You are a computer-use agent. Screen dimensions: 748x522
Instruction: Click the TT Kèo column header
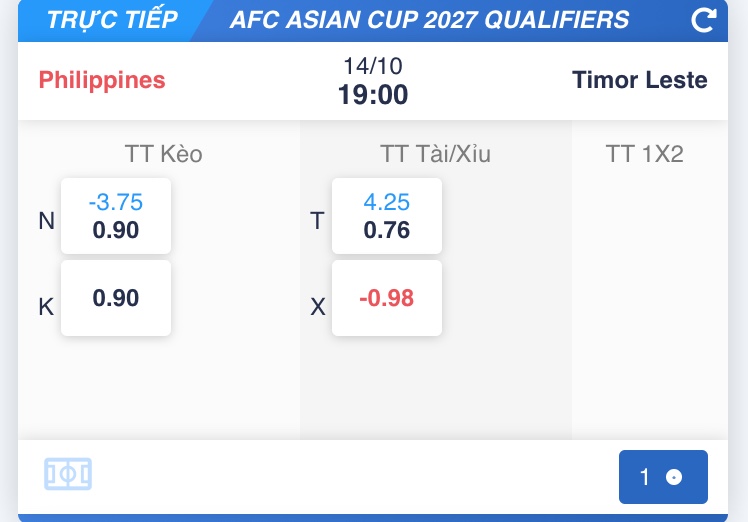pos(163,154)
